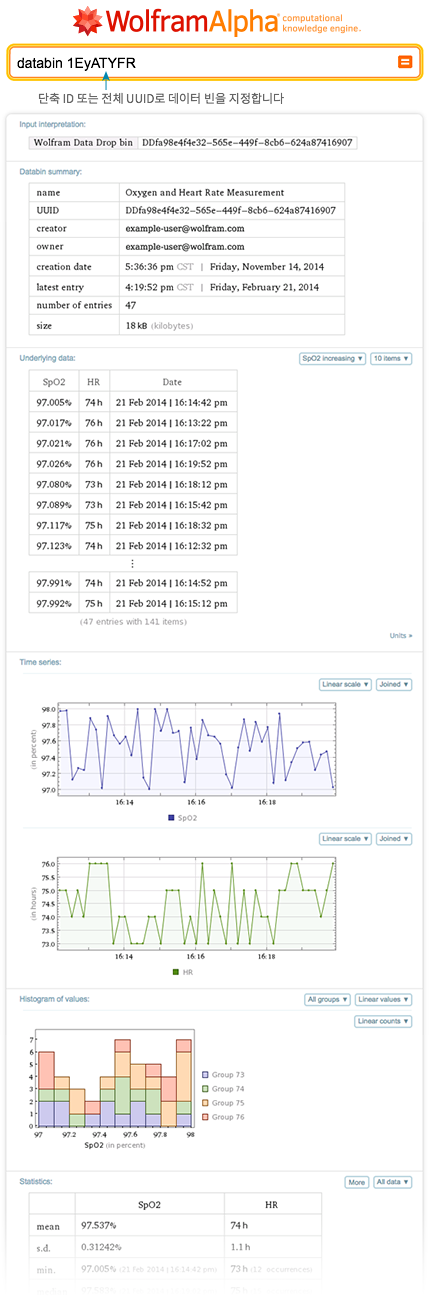Click creation date 'Friday, November 14, 2014'
This screenshot has width=429, height=1297.
click(265, 267)
